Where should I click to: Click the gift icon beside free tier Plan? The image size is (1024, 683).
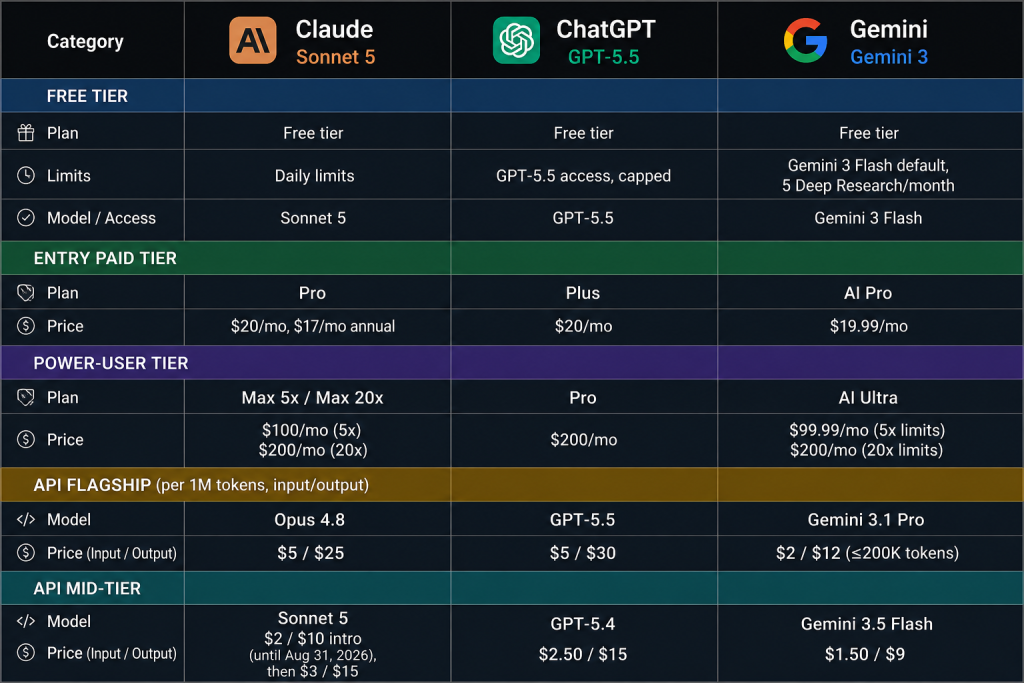point(25,133)
